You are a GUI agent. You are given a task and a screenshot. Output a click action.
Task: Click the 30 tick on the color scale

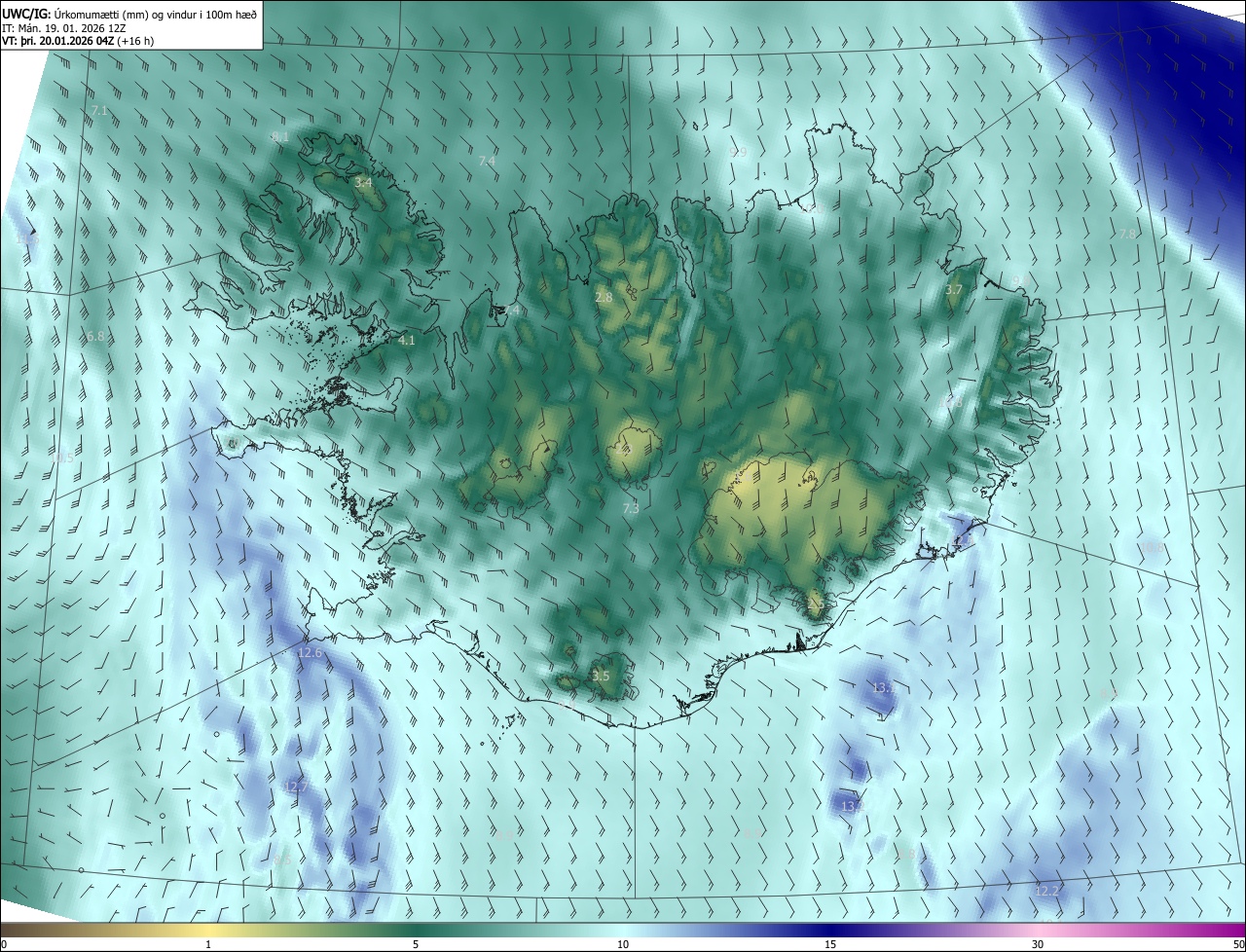[x=1038, y=944]
